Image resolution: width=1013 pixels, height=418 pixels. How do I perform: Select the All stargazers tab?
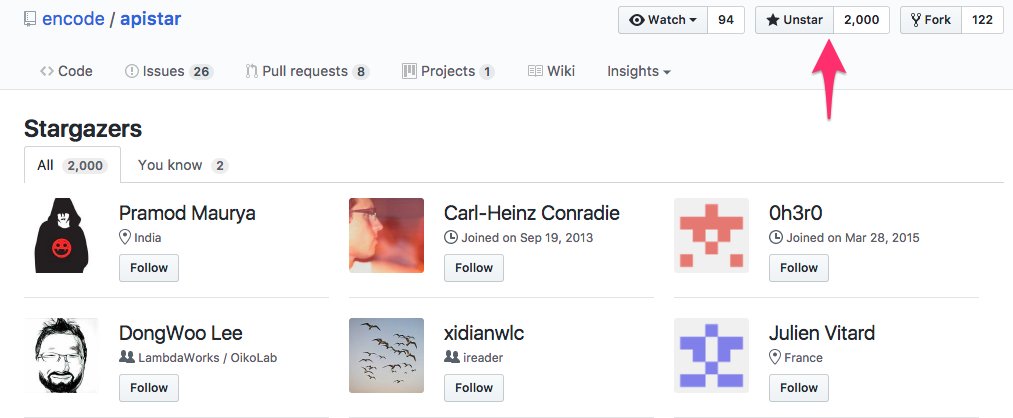tap(72, 165)
